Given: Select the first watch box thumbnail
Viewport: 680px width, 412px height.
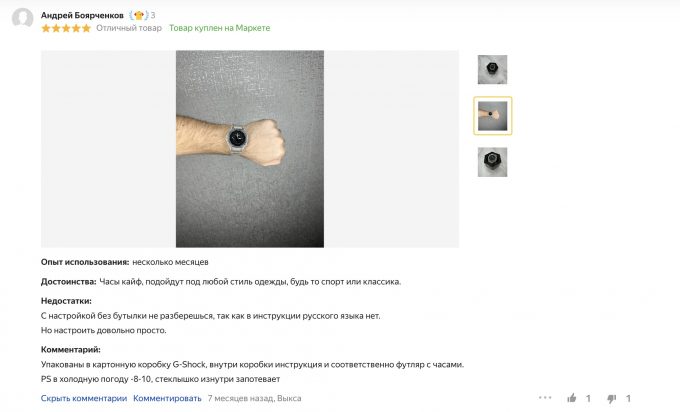Looking at the screenshot, I should 492,69.
